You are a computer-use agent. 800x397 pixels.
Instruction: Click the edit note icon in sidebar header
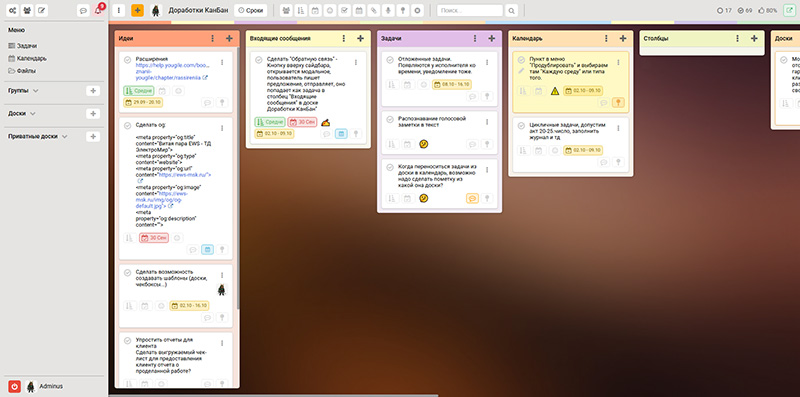42,10
